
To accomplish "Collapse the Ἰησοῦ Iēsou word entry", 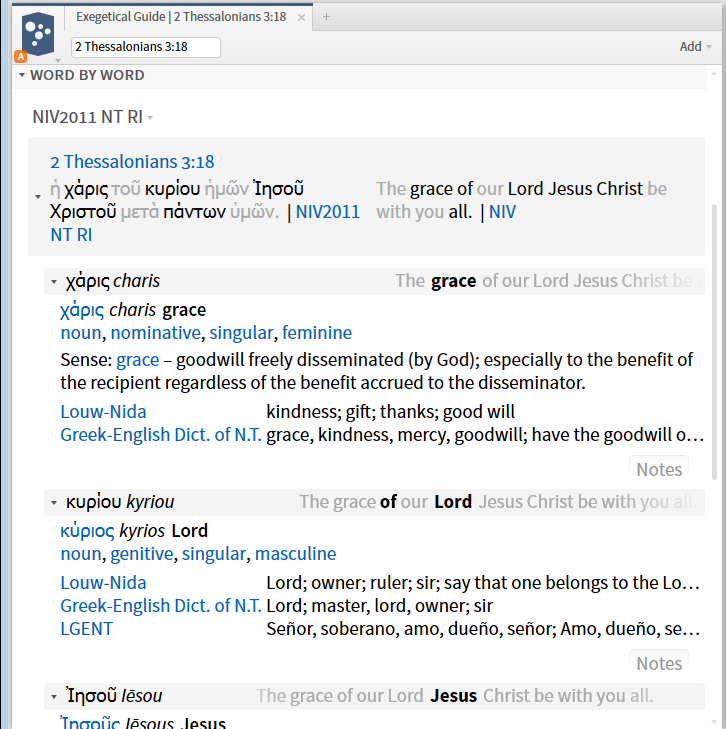I will [x=54, y=697].
